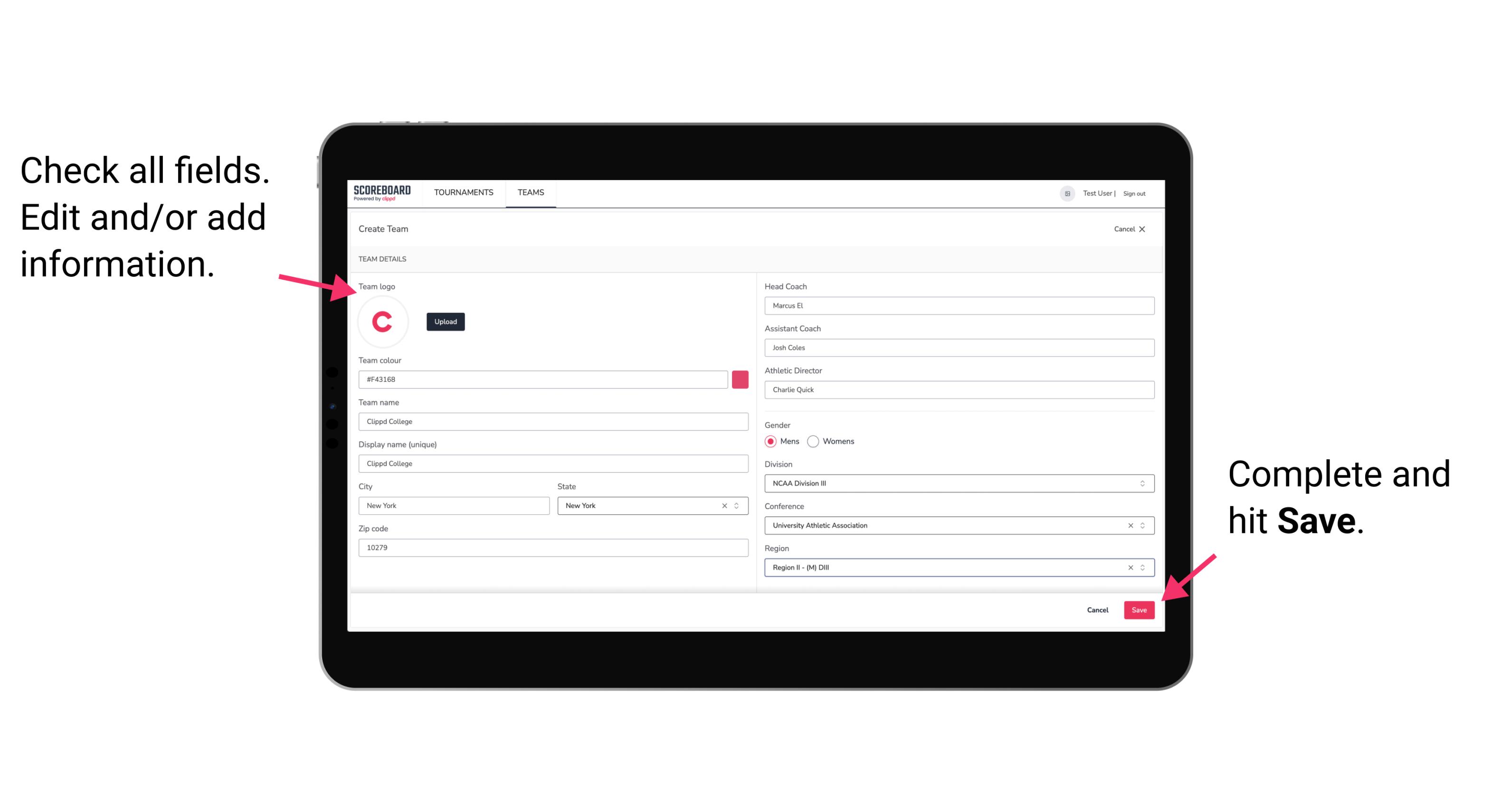Expand the Region dropdown selector
Screen dimensions: 1510x812
coord(1143,567)
